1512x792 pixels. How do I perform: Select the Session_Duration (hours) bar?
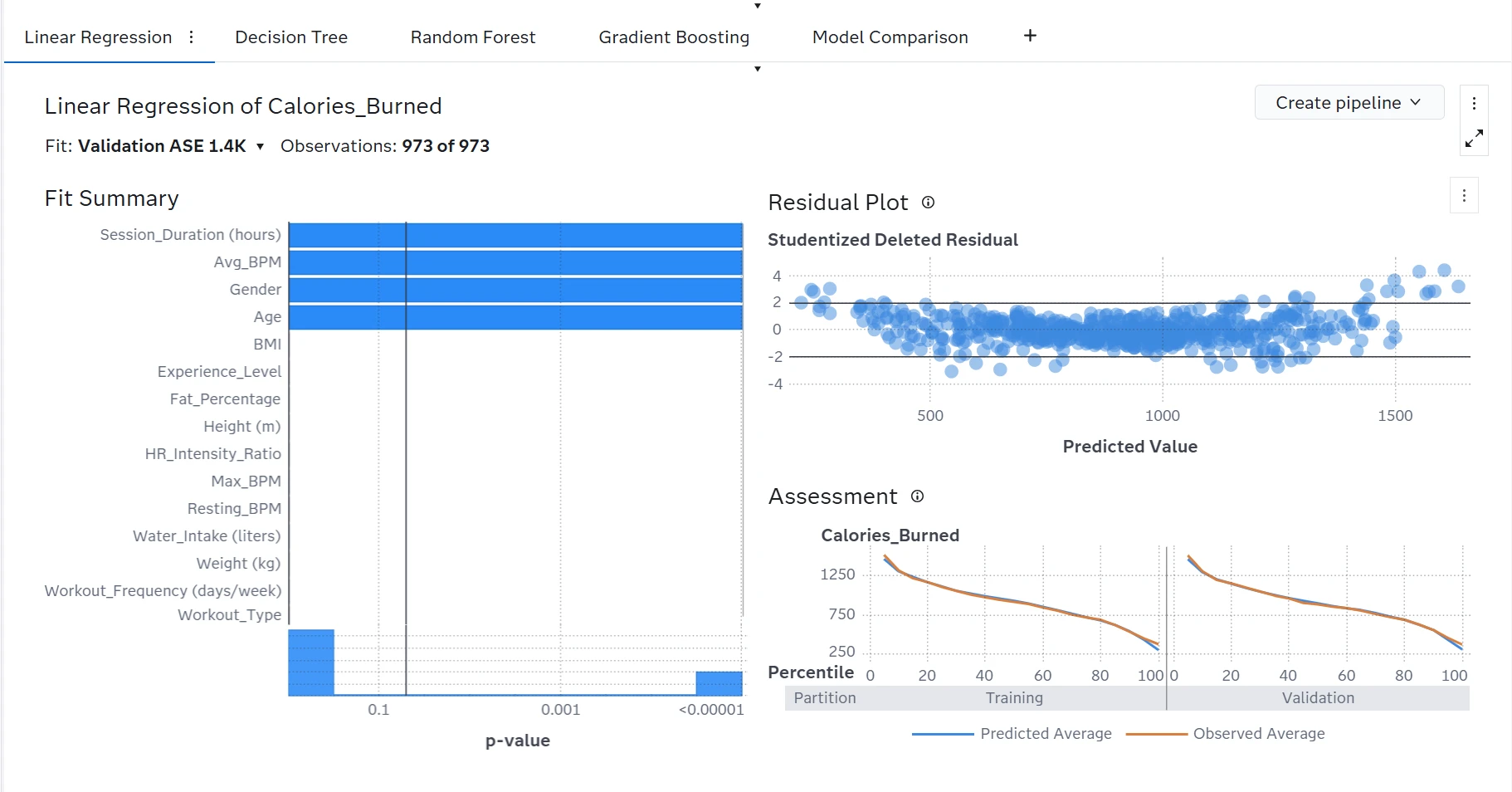coord(515,235)
